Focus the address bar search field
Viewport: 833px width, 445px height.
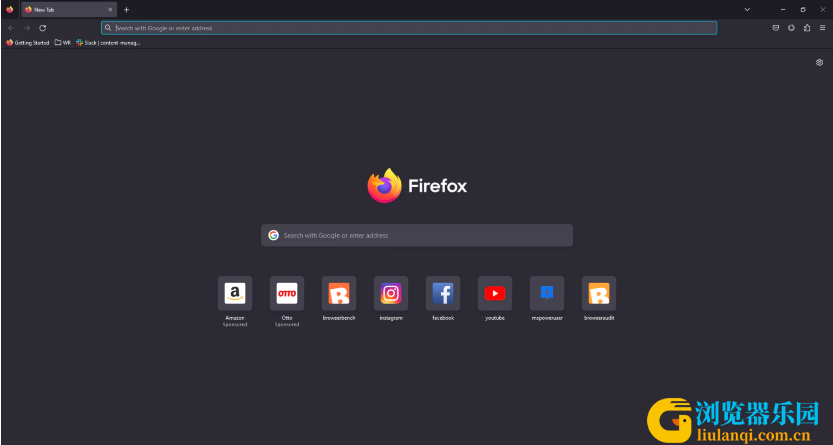pyautogui.click(x=409, y=28)
